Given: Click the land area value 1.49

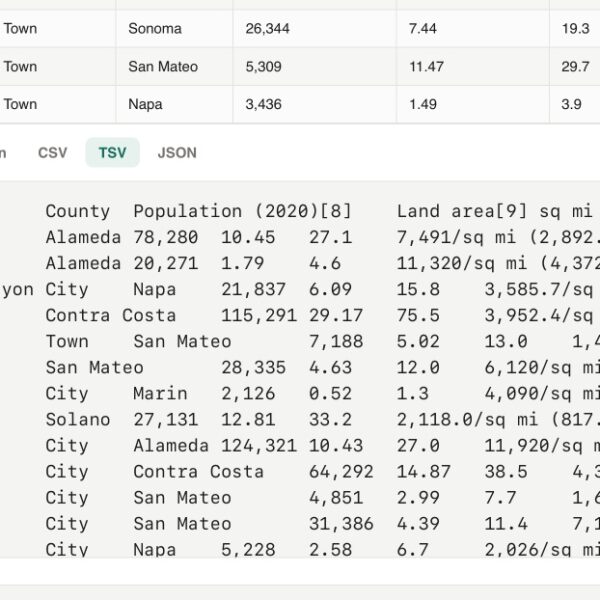Looking at the screenshot, I should point(473,104).
